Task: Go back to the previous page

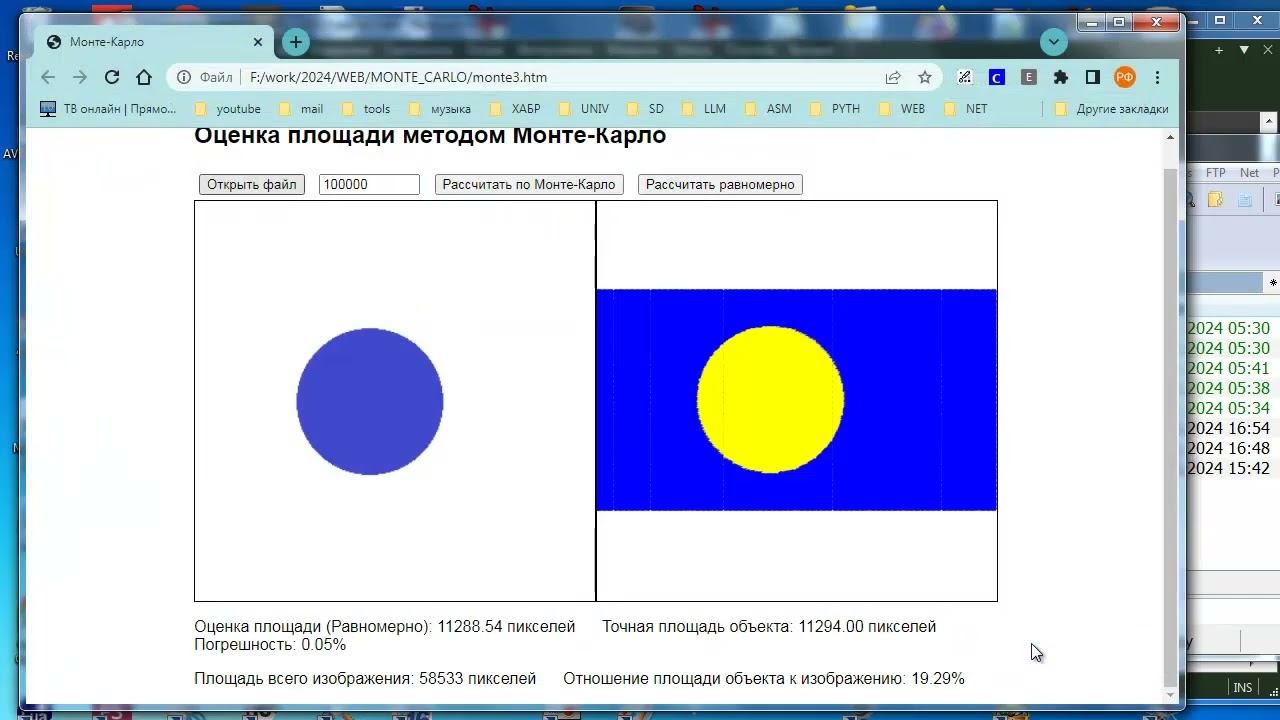Action: (48, 77)
